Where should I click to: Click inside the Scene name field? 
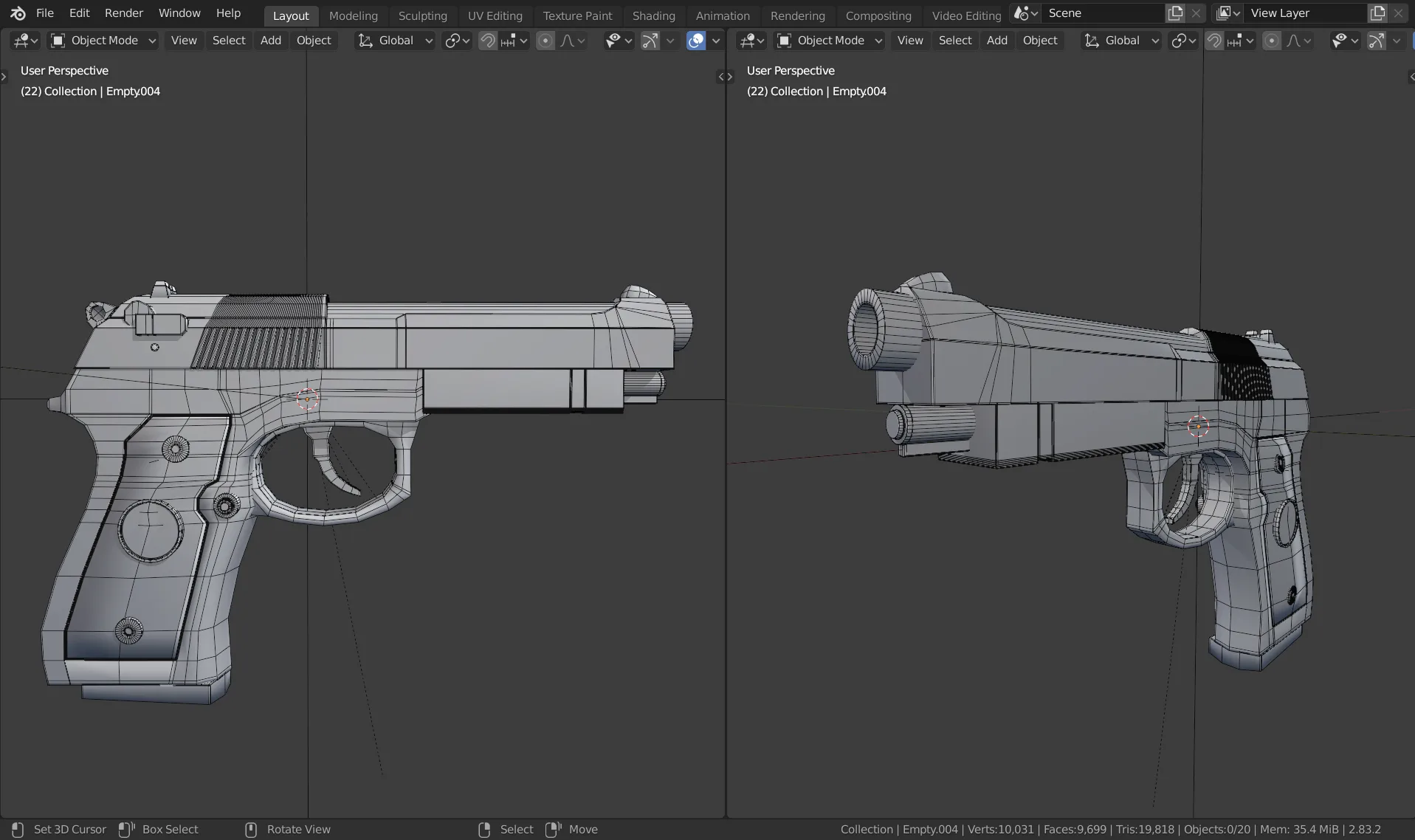1100,13
